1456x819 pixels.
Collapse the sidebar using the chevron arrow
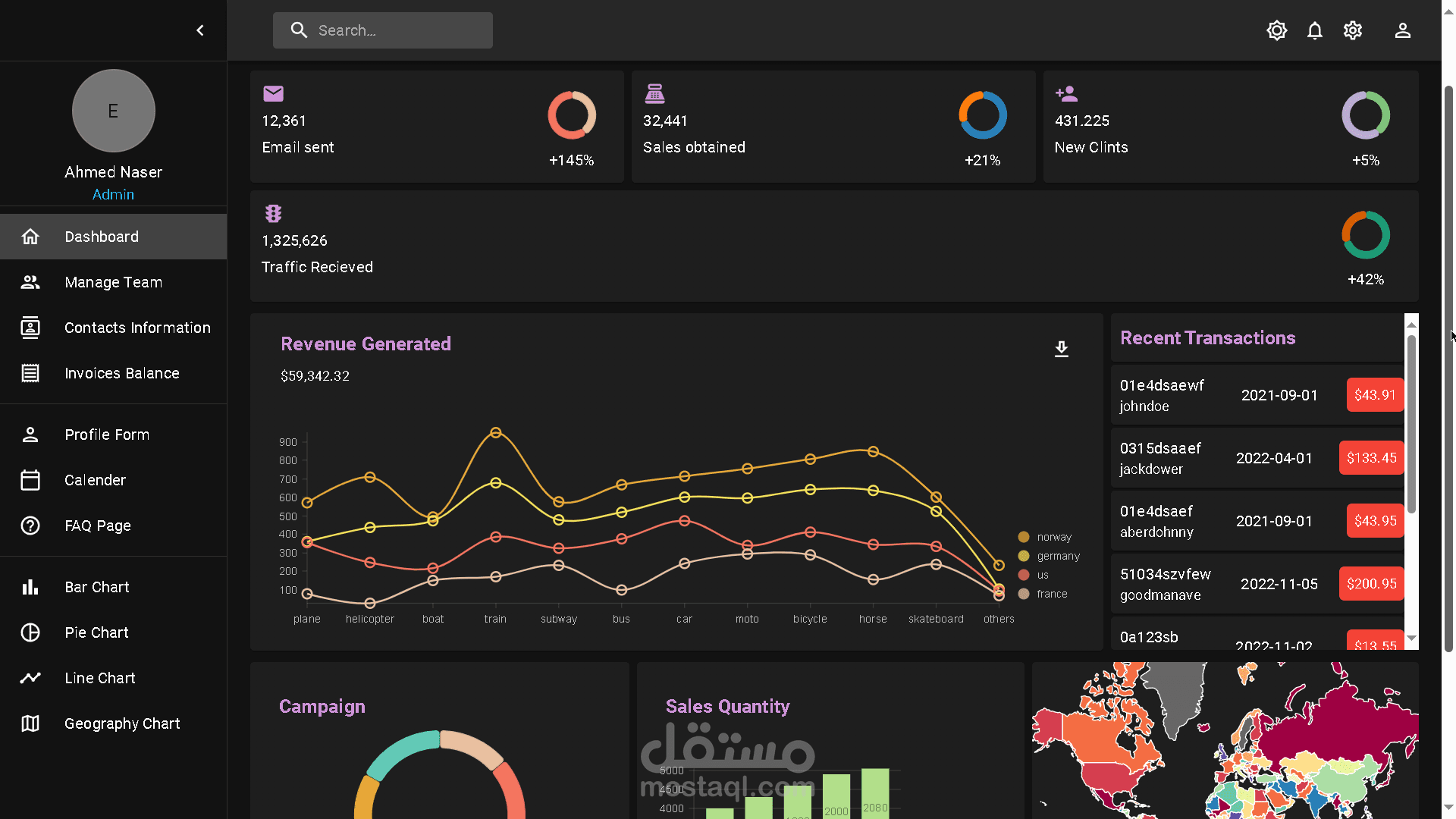[200, 30]
